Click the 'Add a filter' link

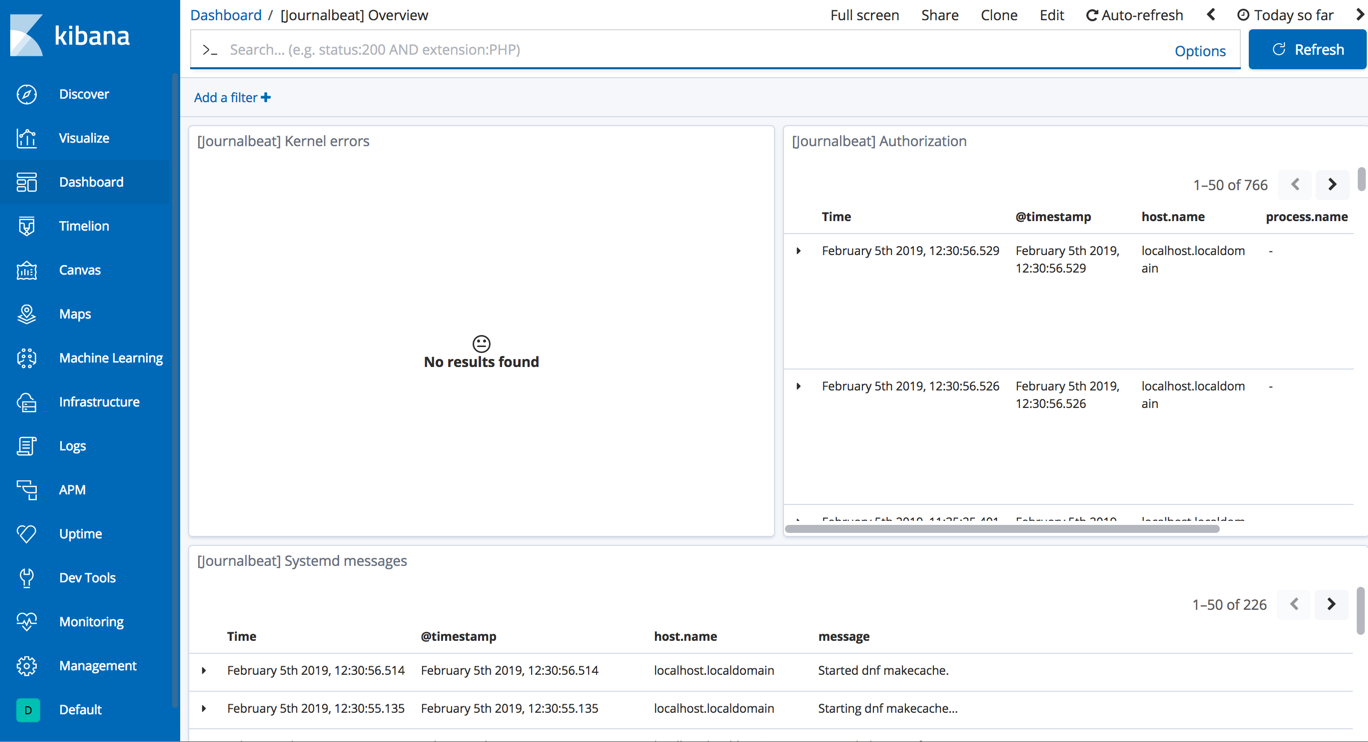232,97
